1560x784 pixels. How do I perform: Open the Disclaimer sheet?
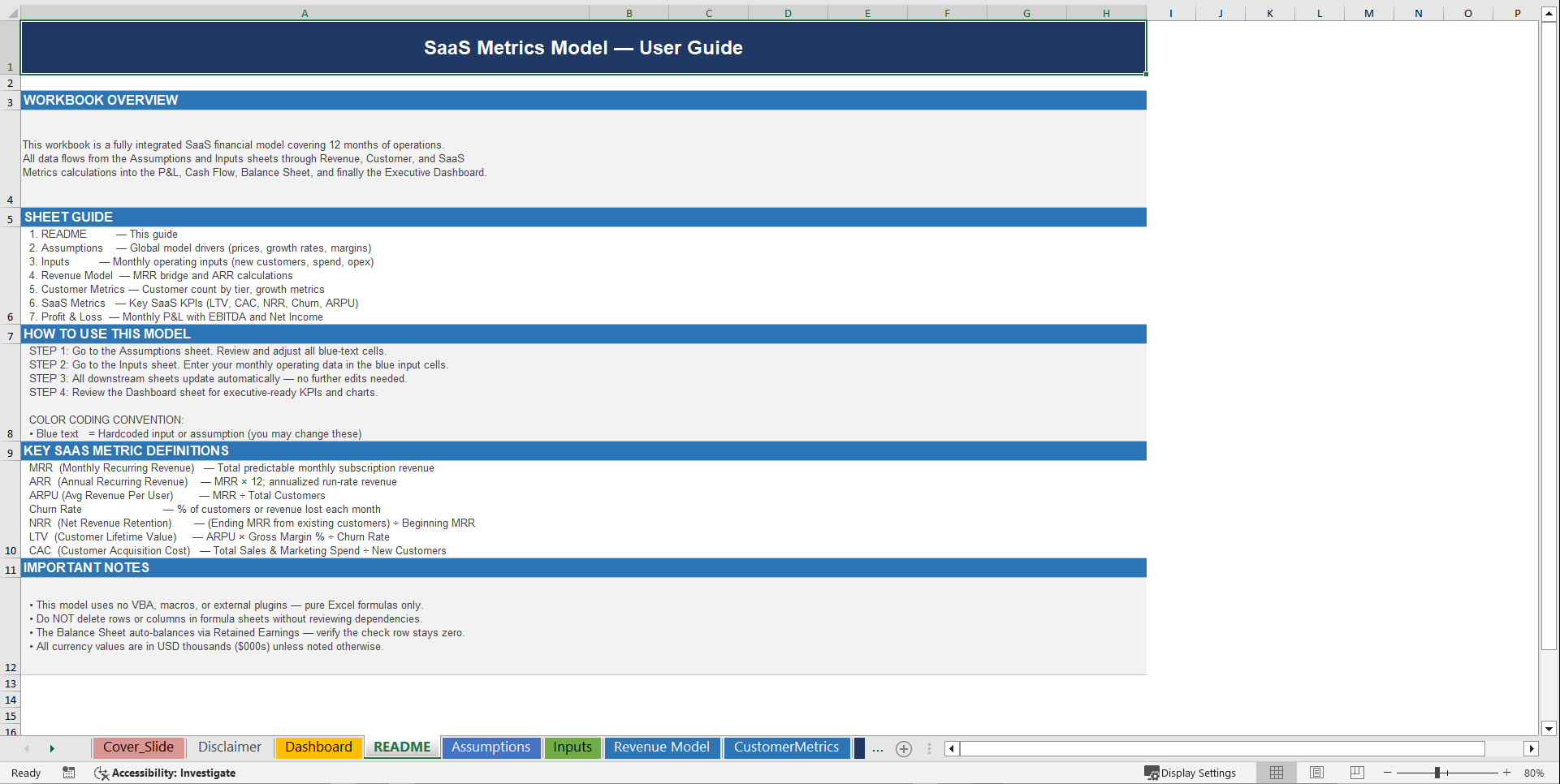[x=229, y=747]
